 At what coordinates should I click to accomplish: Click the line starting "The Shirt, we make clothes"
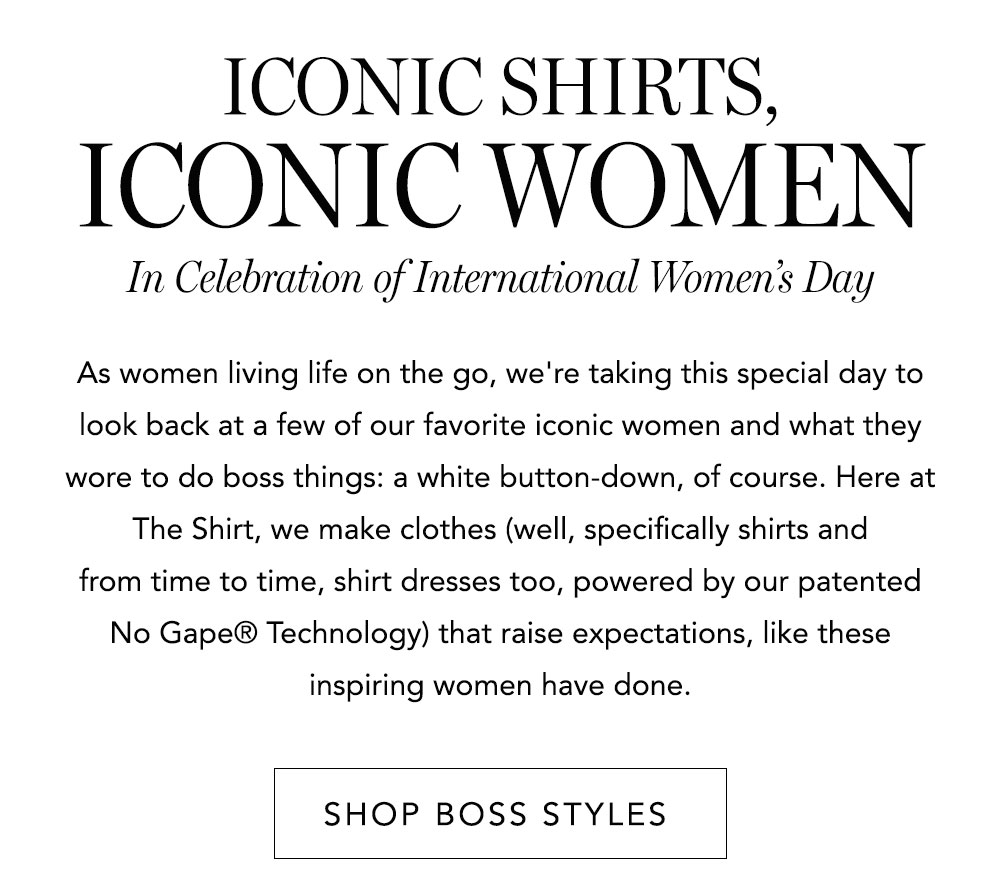[x=500, y=530]
